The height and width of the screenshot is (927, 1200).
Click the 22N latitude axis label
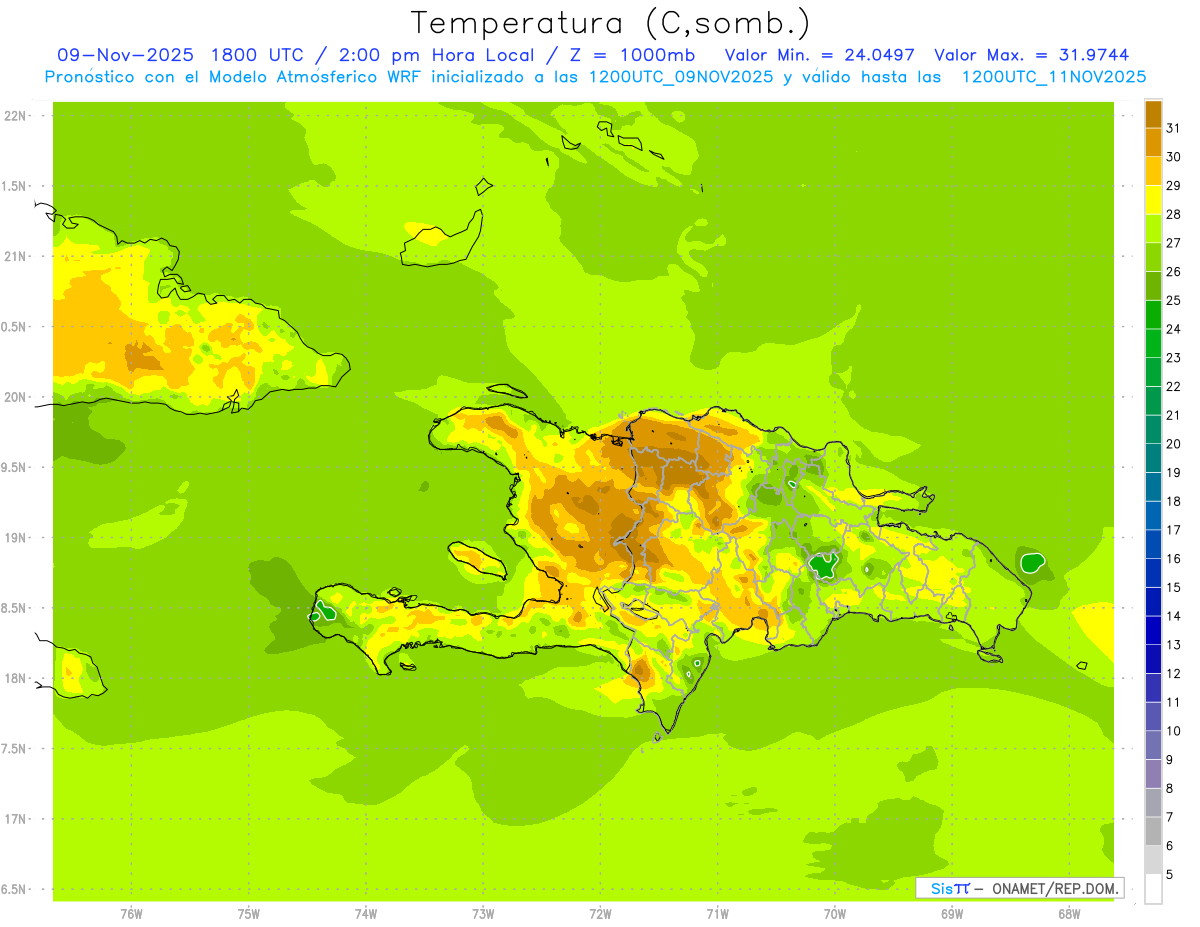point(17,116)
